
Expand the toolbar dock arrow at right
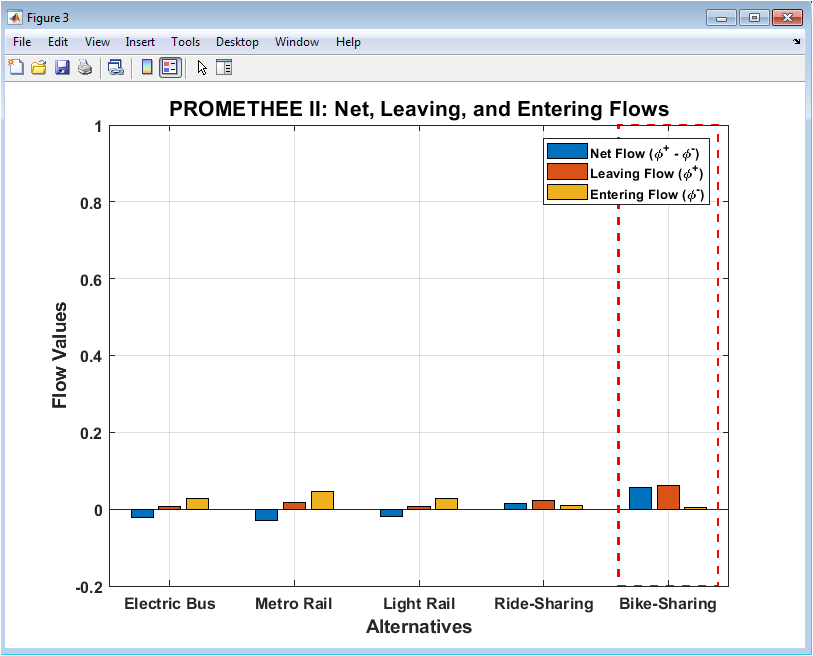[x=796, y=41]
